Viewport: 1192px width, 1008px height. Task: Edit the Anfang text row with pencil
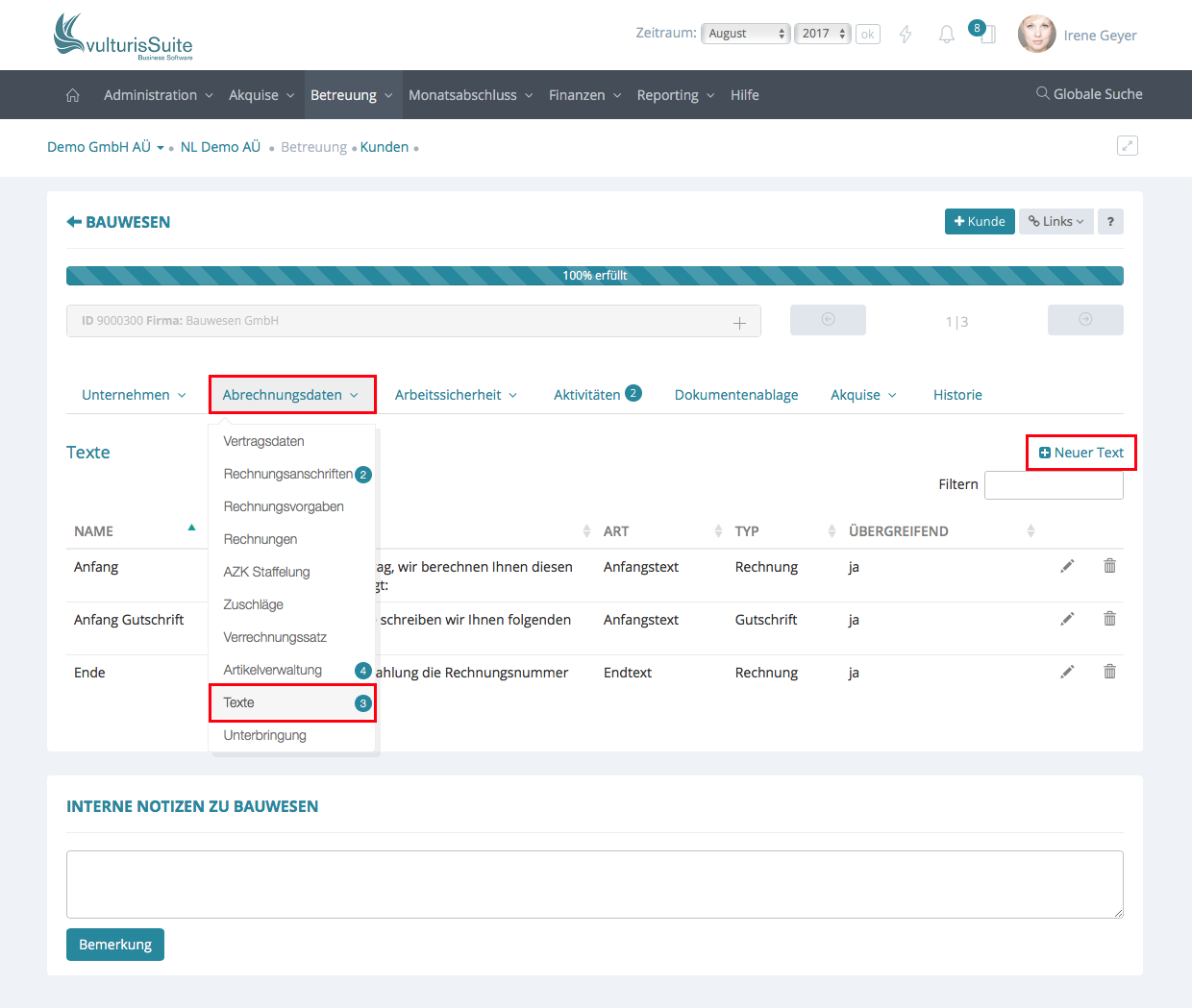[x=1067, y=567]
